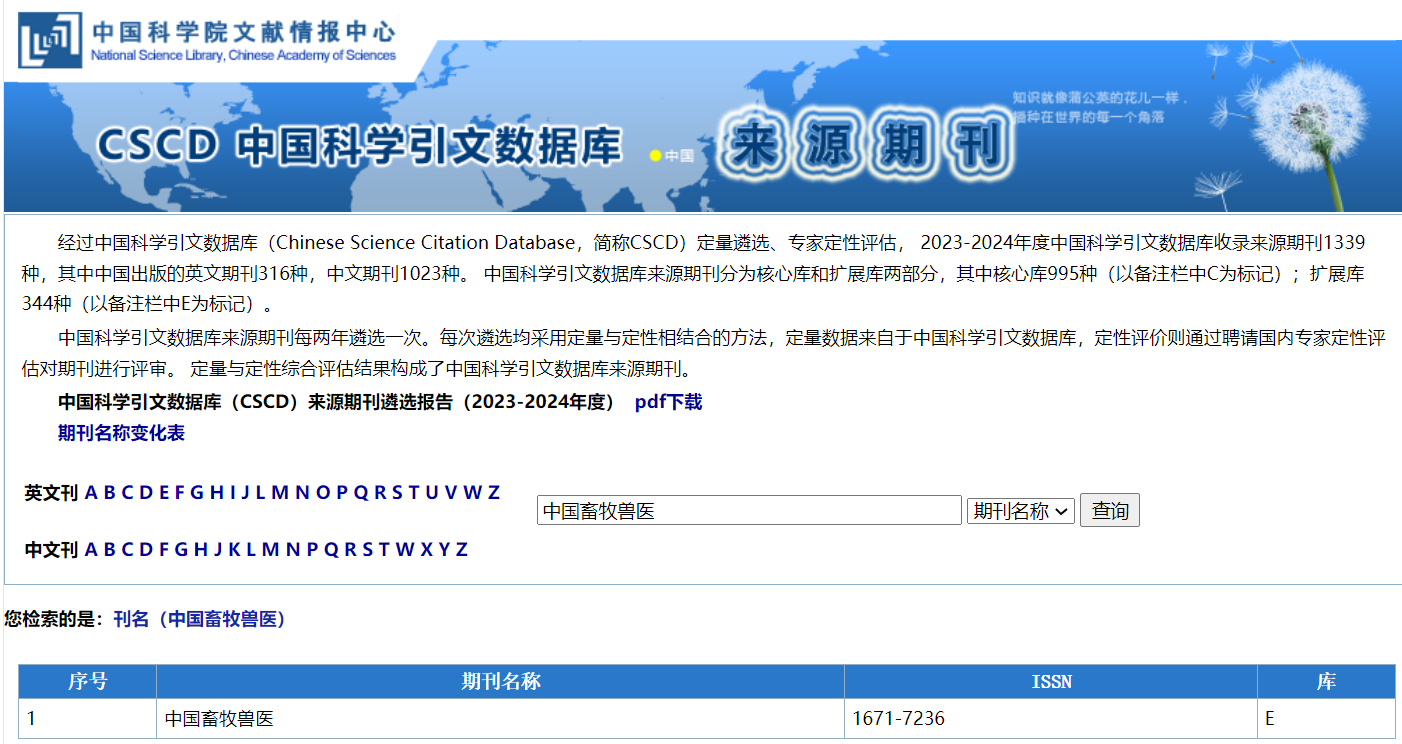Select letter O in the 英文刊 row
Screen dimensions: 1402x744
(x=323, y=493)
